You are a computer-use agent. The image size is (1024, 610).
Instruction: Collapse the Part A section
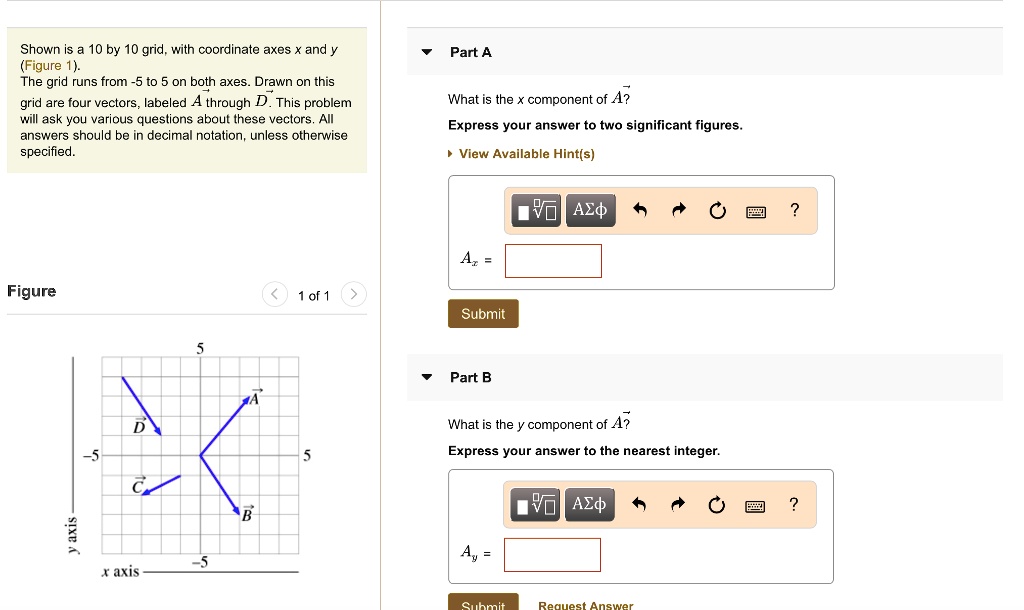[x=426, y=51]
